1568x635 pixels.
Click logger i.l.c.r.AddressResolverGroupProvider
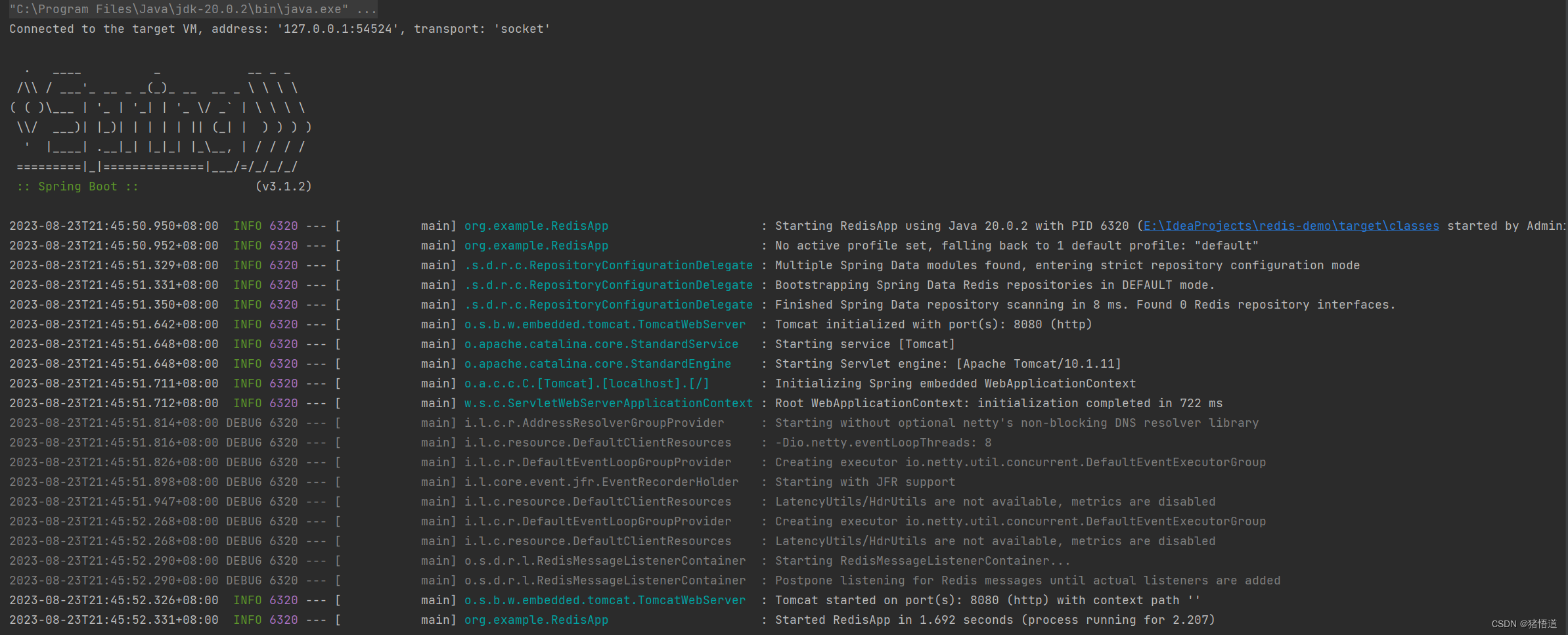pos(594,423)
